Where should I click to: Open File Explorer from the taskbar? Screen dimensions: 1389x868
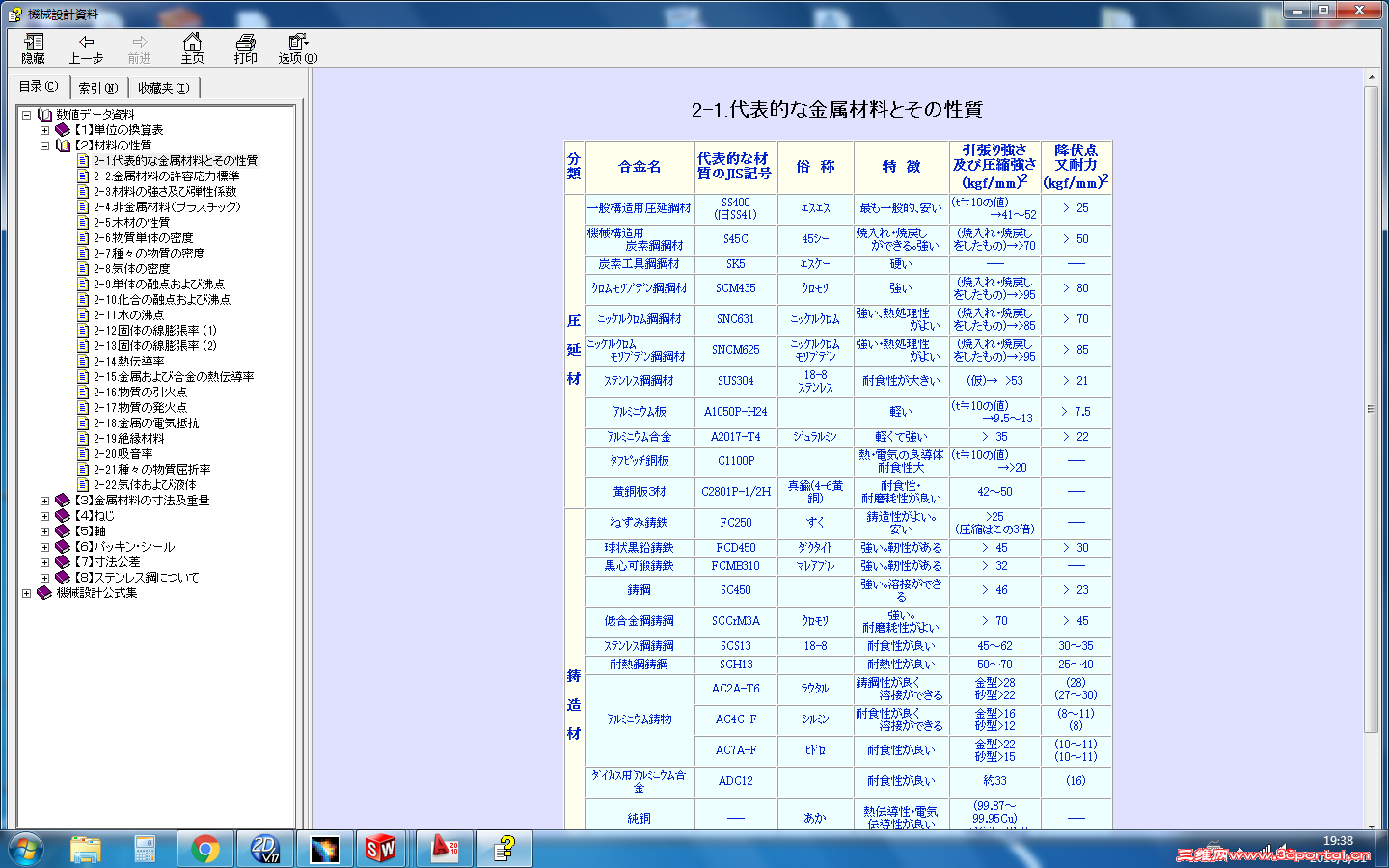pos(86,849)
